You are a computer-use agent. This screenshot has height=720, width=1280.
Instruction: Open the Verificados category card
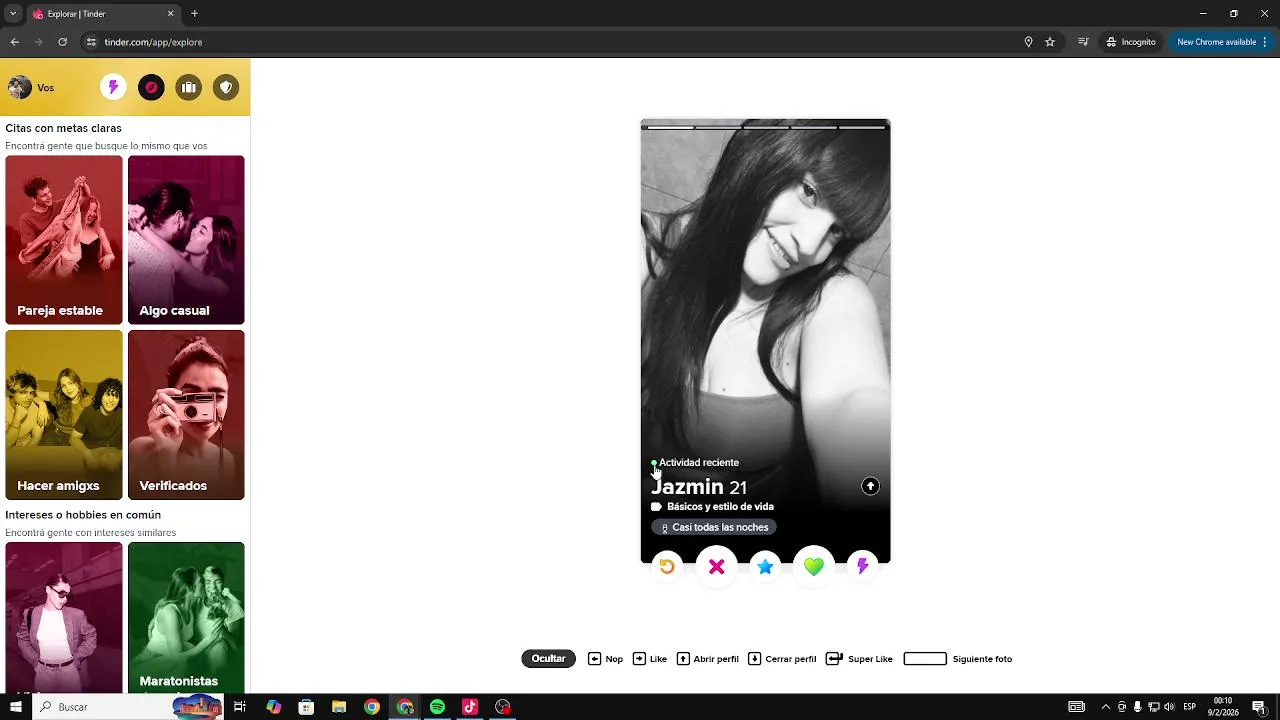[186, 415]
